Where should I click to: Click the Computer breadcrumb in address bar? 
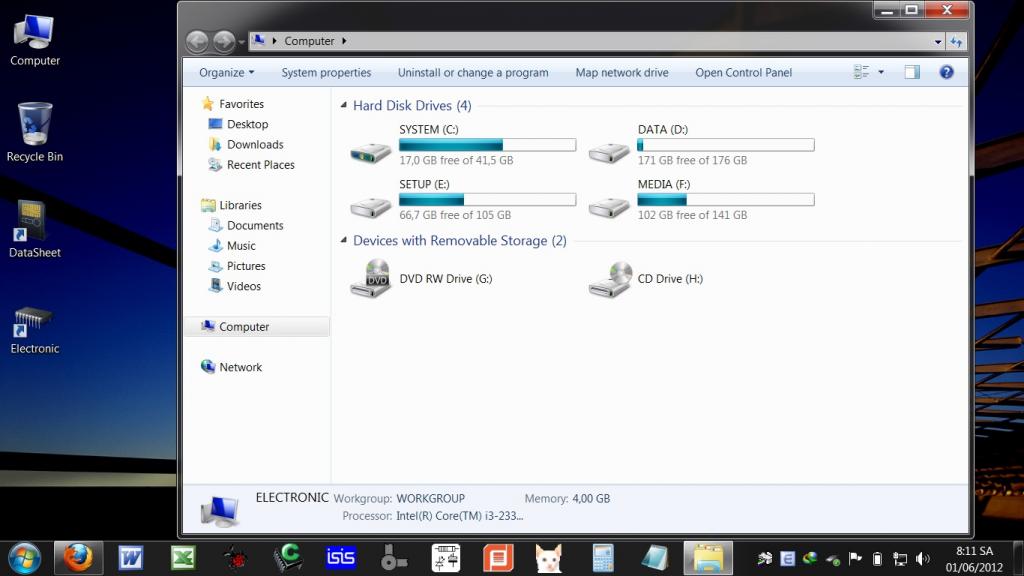309,41
